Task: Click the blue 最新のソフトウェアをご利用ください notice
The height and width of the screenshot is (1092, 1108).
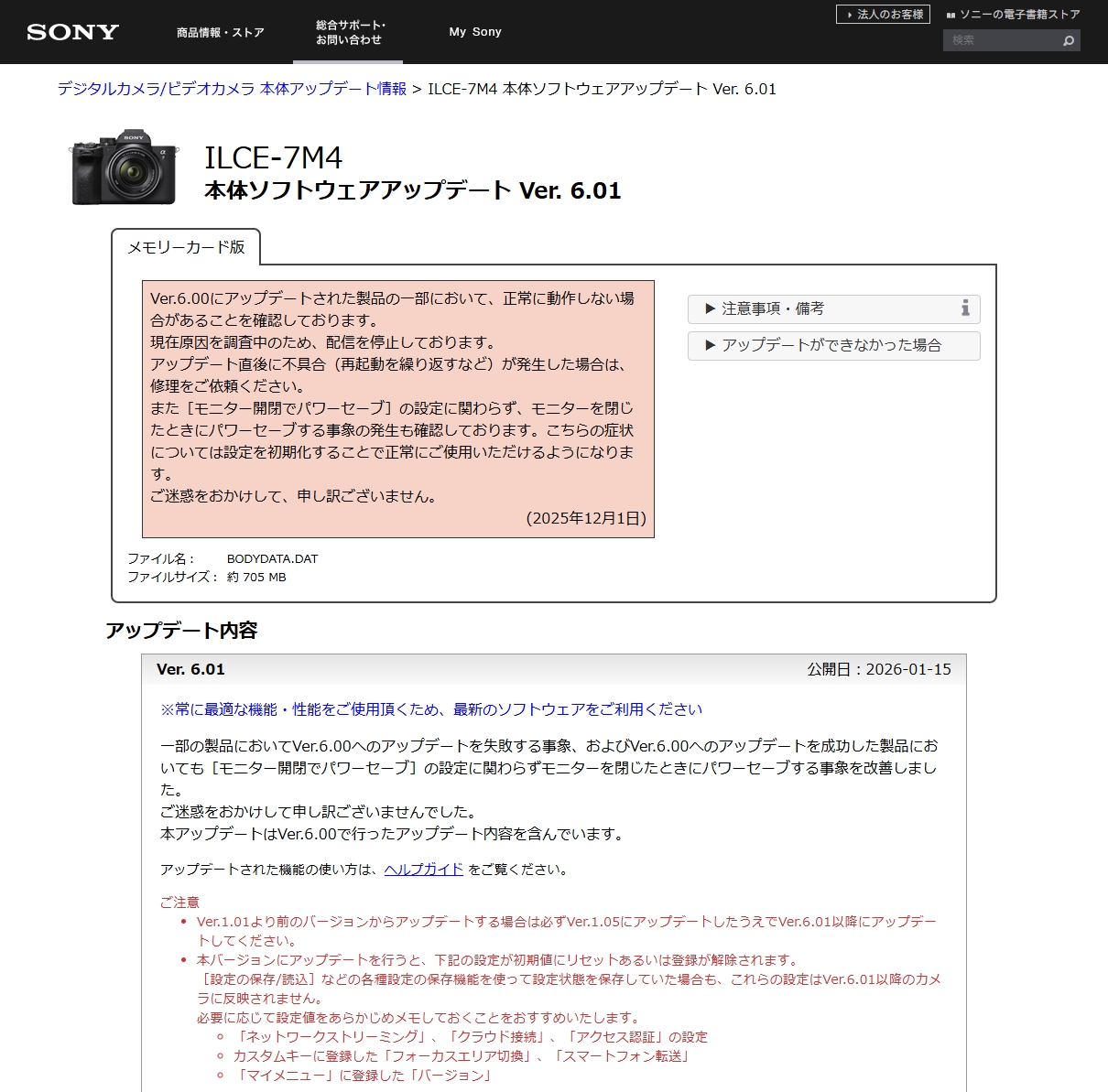Action: point(431,709)
